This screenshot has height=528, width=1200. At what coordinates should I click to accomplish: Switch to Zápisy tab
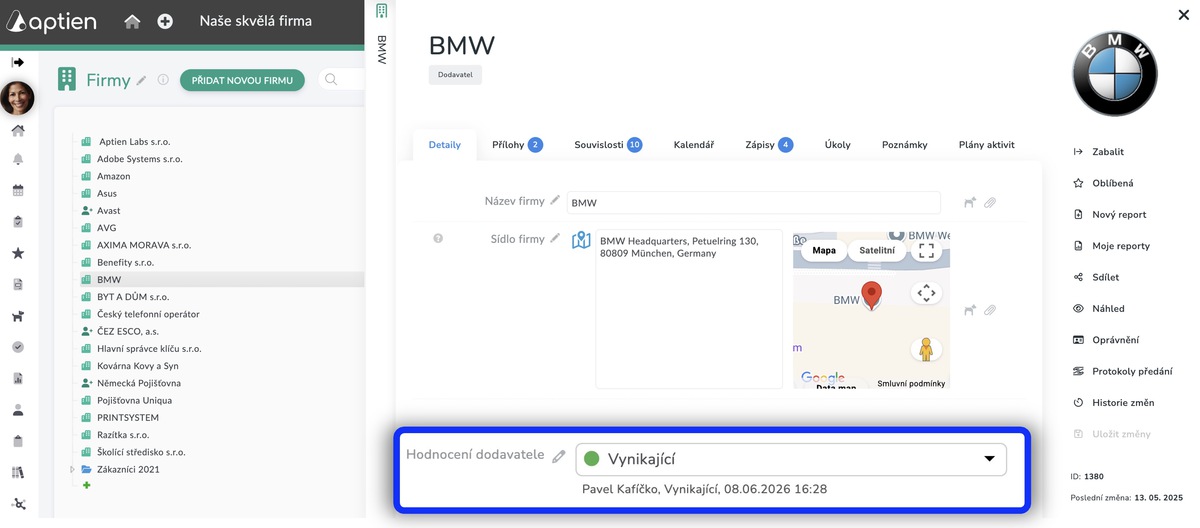point(769,145)
